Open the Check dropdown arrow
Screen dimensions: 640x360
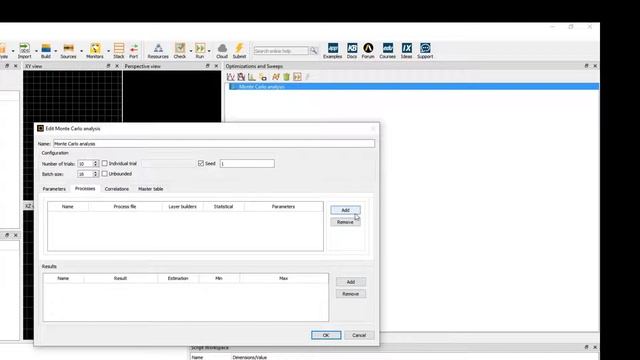point(191,51)
